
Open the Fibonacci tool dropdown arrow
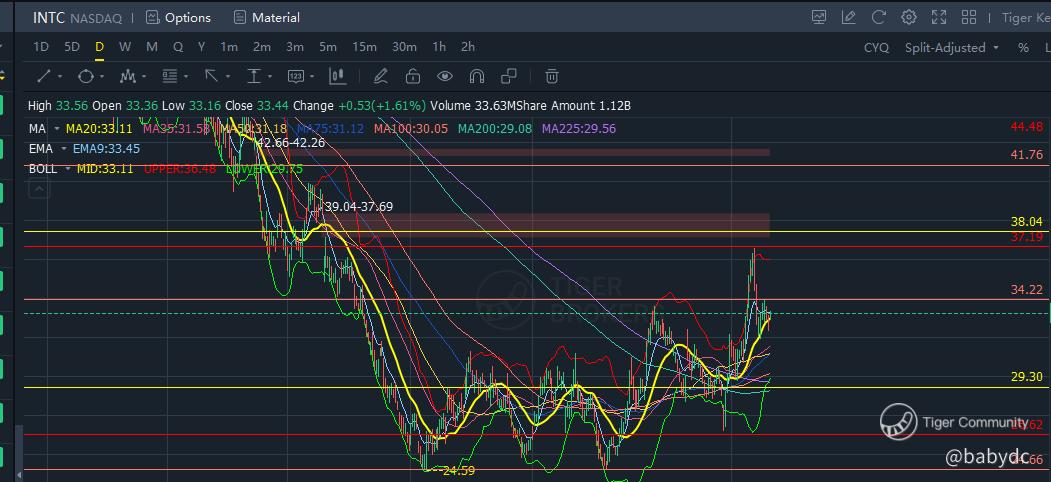(x=186, y=77)
